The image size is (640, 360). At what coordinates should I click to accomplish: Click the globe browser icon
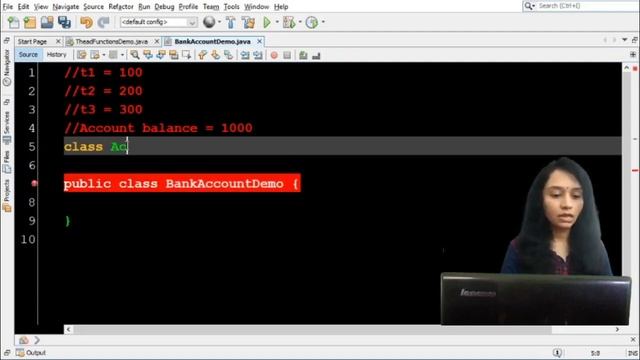tap(209, 22)
